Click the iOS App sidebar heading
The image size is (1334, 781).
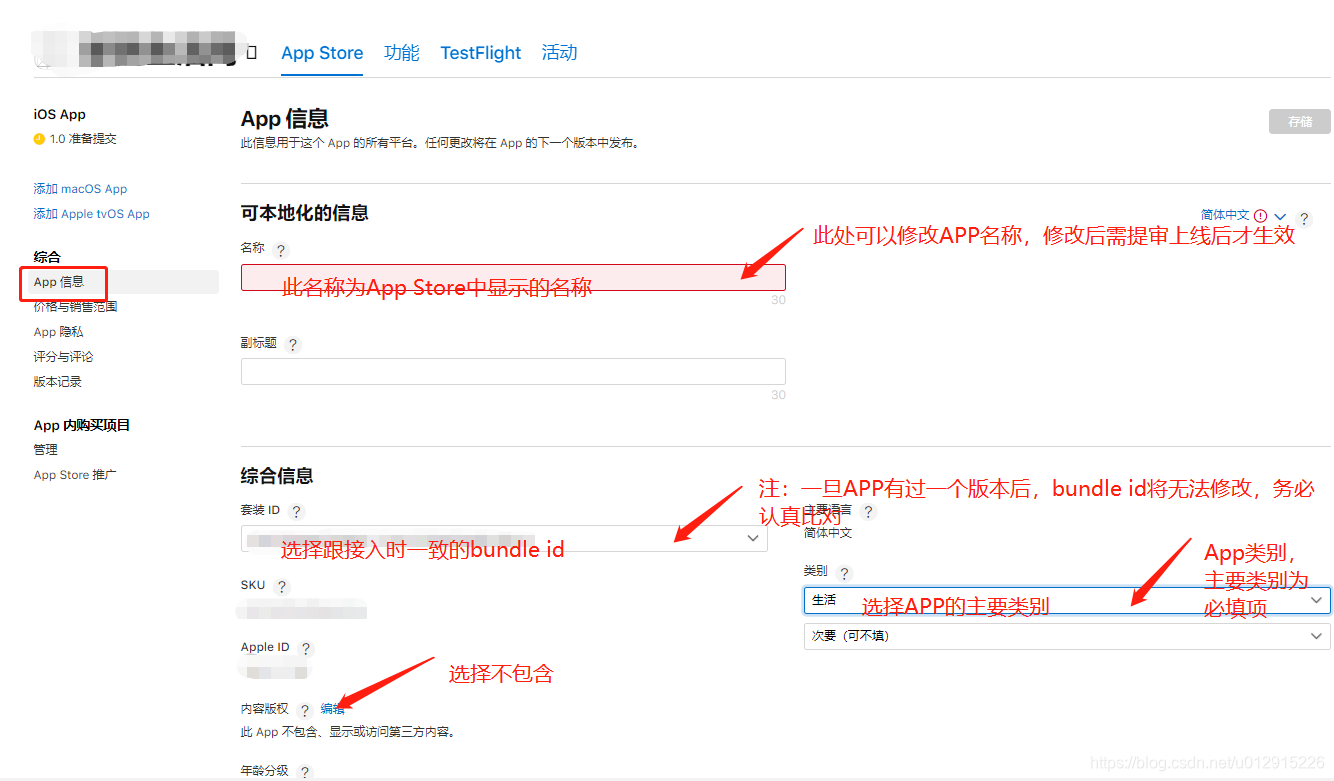point(60,115)
